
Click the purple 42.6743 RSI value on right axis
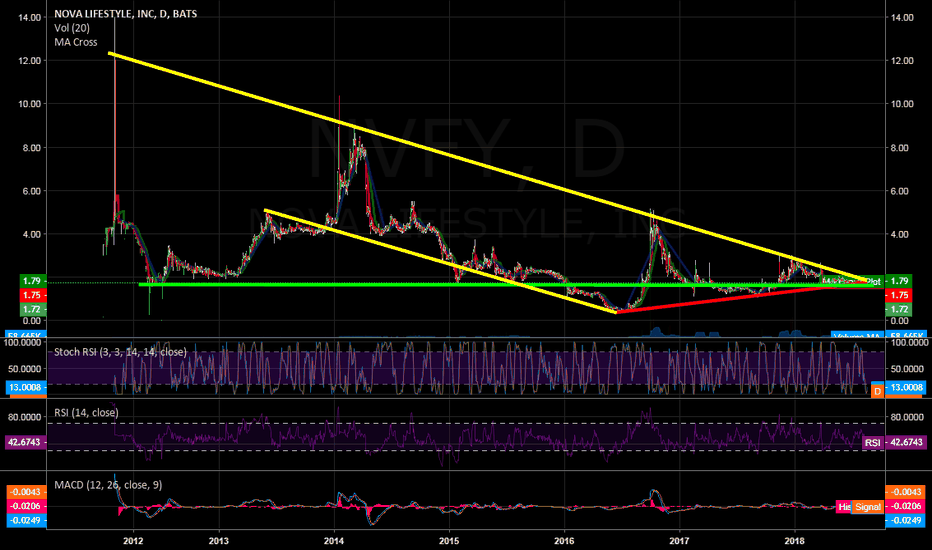click(905, 442)
